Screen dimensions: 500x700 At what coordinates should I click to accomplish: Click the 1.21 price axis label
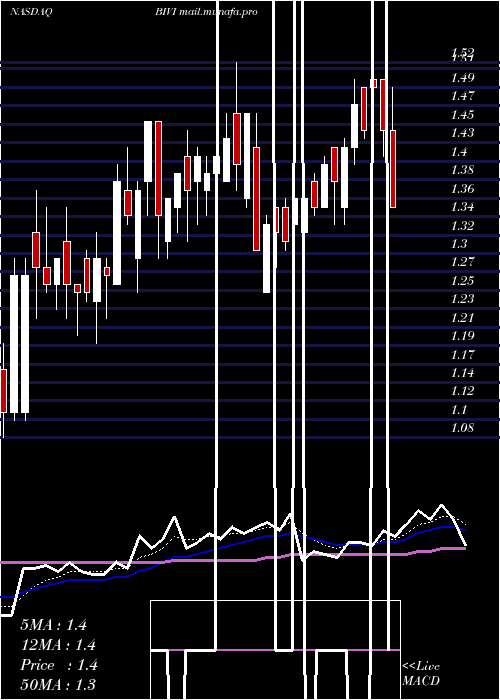[x=462, y=317]
